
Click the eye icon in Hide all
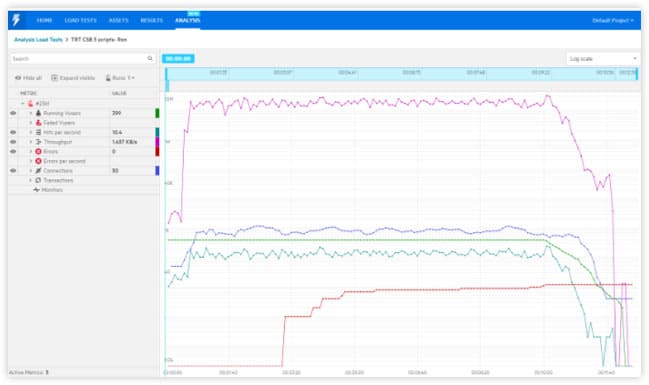18,78
